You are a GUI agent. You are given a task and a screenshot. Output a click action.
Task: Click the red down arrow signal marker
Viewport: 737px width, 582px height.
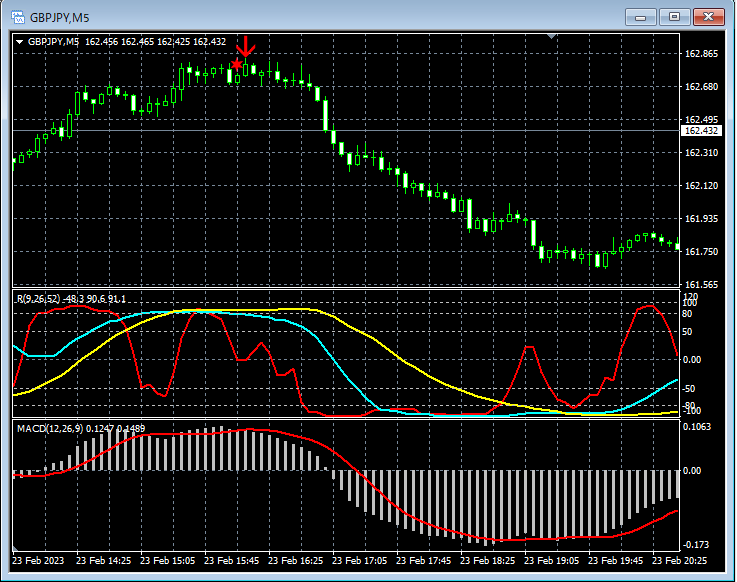(246, 47)
